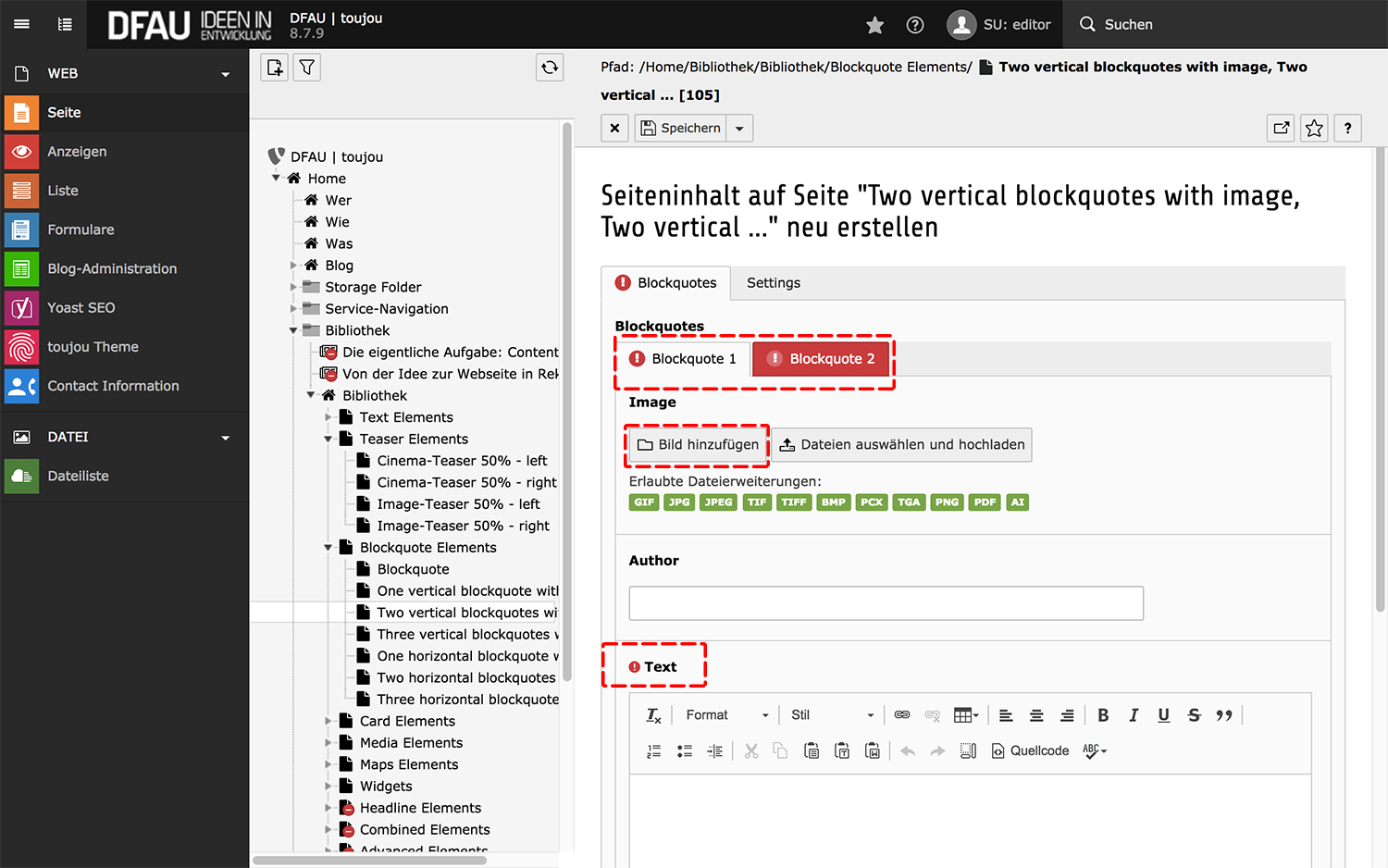
Task: Open the Anzeigen module
Action: 124,151
